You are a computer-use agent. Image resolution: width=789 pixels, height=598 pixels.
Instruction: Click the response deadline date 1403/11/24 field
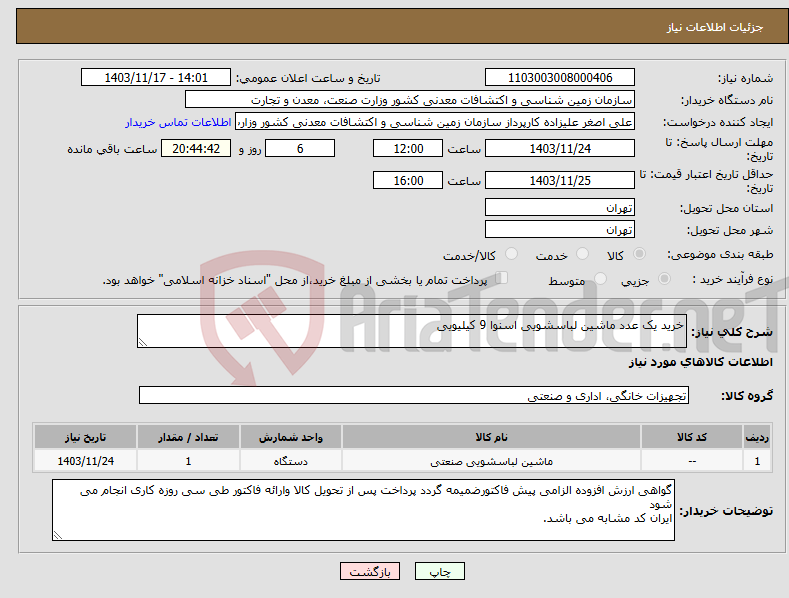560,148
